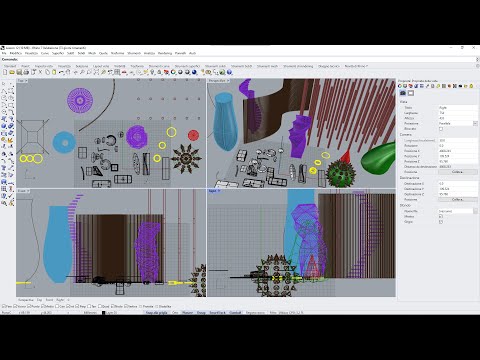480x360 pixels.
Task: Open the Layers icon in Standard toolbar
Action: pyautogui.click(x=166, y=72)
